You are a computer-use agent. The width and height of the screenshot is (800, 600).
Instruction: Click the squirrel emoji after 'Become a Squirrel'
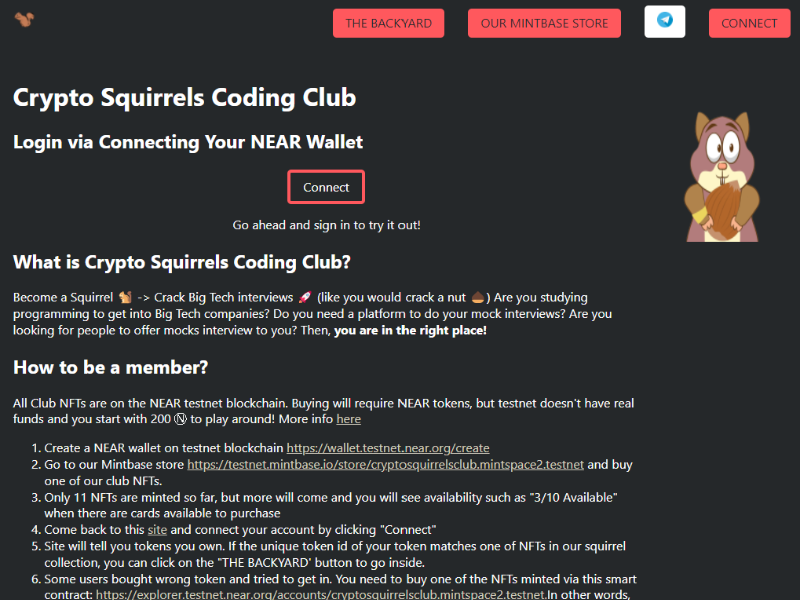(x=125, y=297)
